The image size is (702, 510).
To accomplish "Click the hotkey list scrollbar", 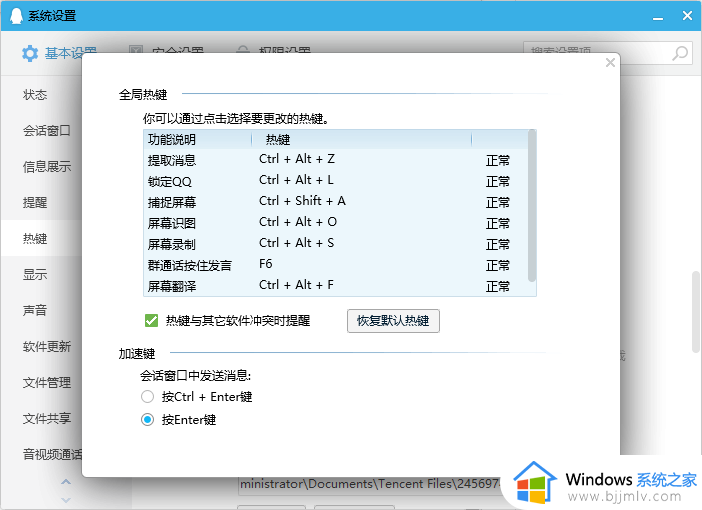I will click(532, 206).
